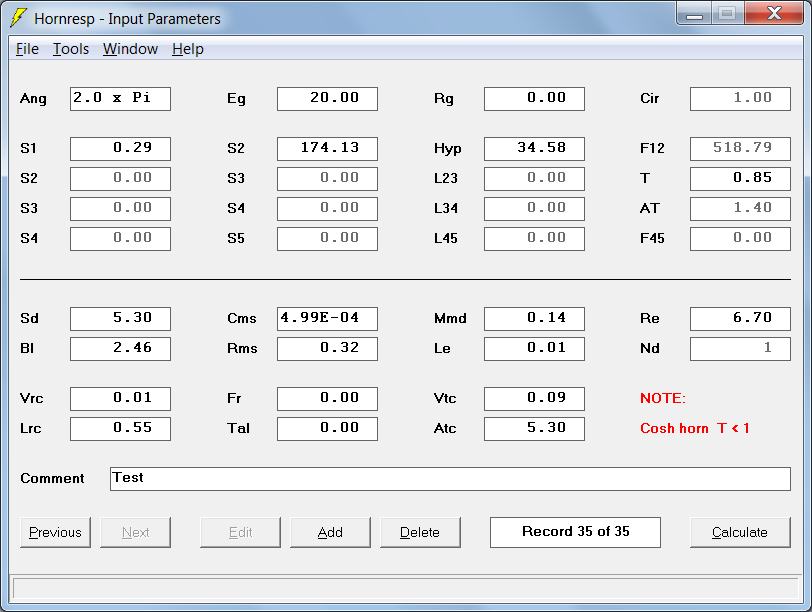The image size is (812, 612).
Task: Click the Nd field showing 1
Action: (741, 349)
